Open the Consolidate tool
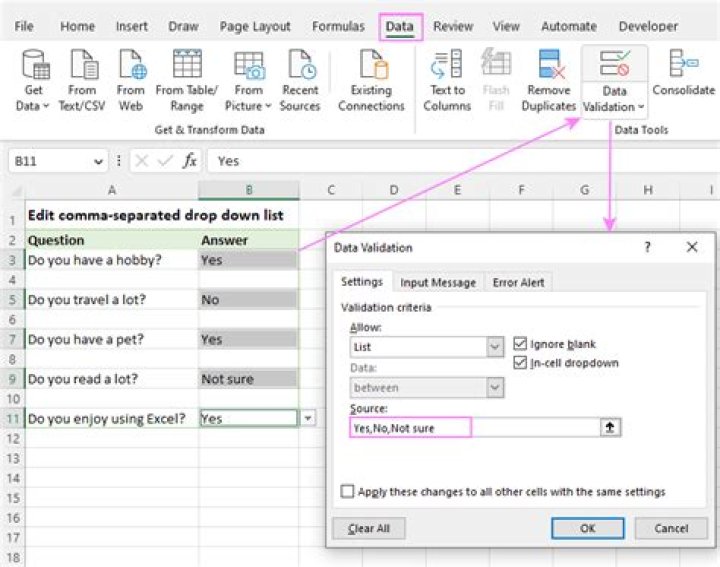The height and width of the screenshot is (567, 720). click(683, 66)
